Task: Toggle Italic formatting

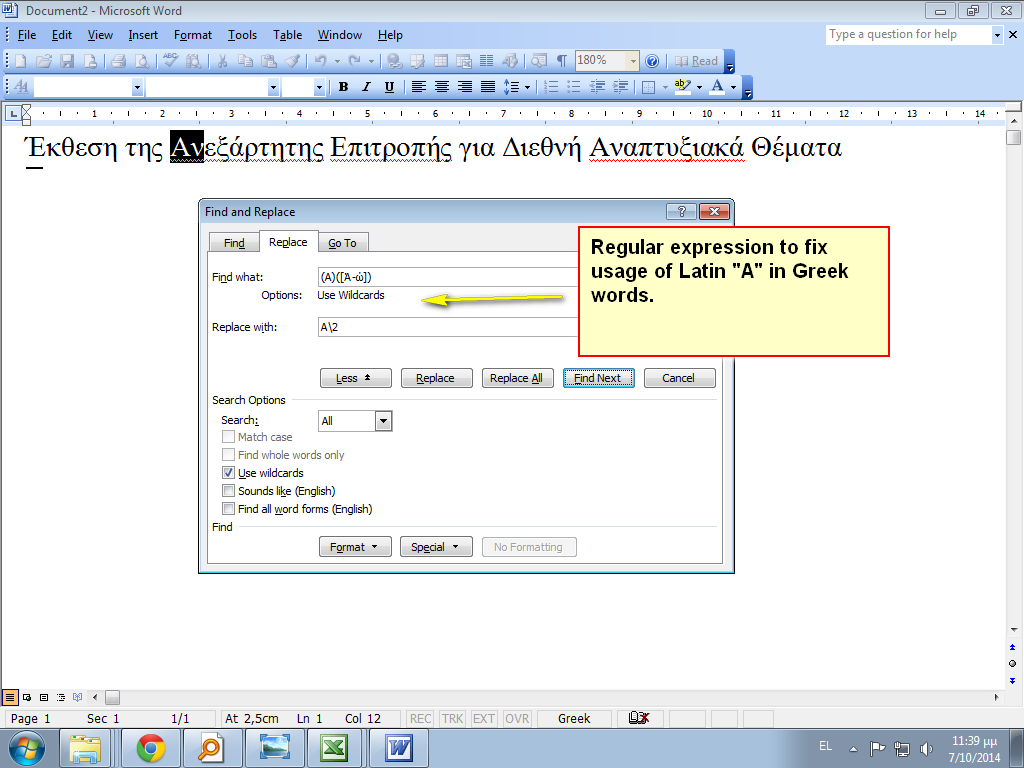Action: point(366,87)
